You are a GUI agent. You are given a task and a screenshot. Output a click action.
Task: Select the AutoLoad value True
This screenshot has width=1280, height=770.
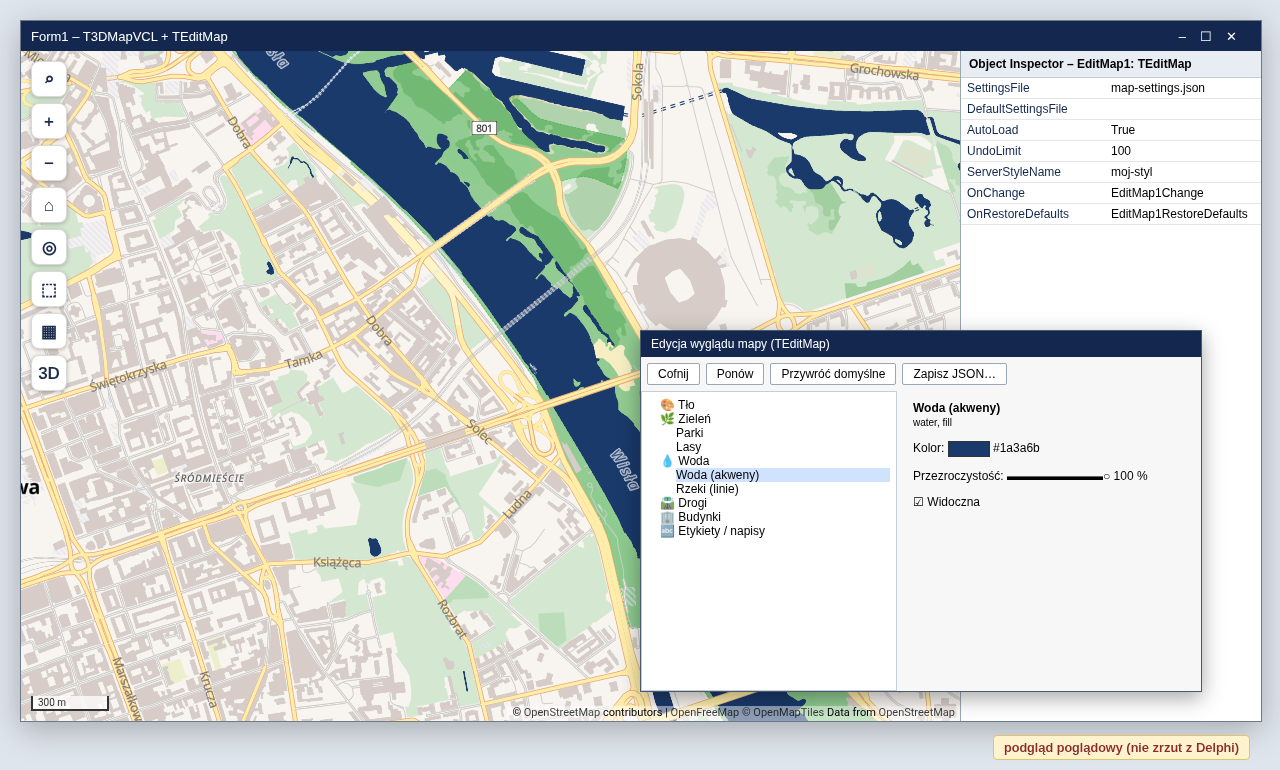click(1123, 130)
